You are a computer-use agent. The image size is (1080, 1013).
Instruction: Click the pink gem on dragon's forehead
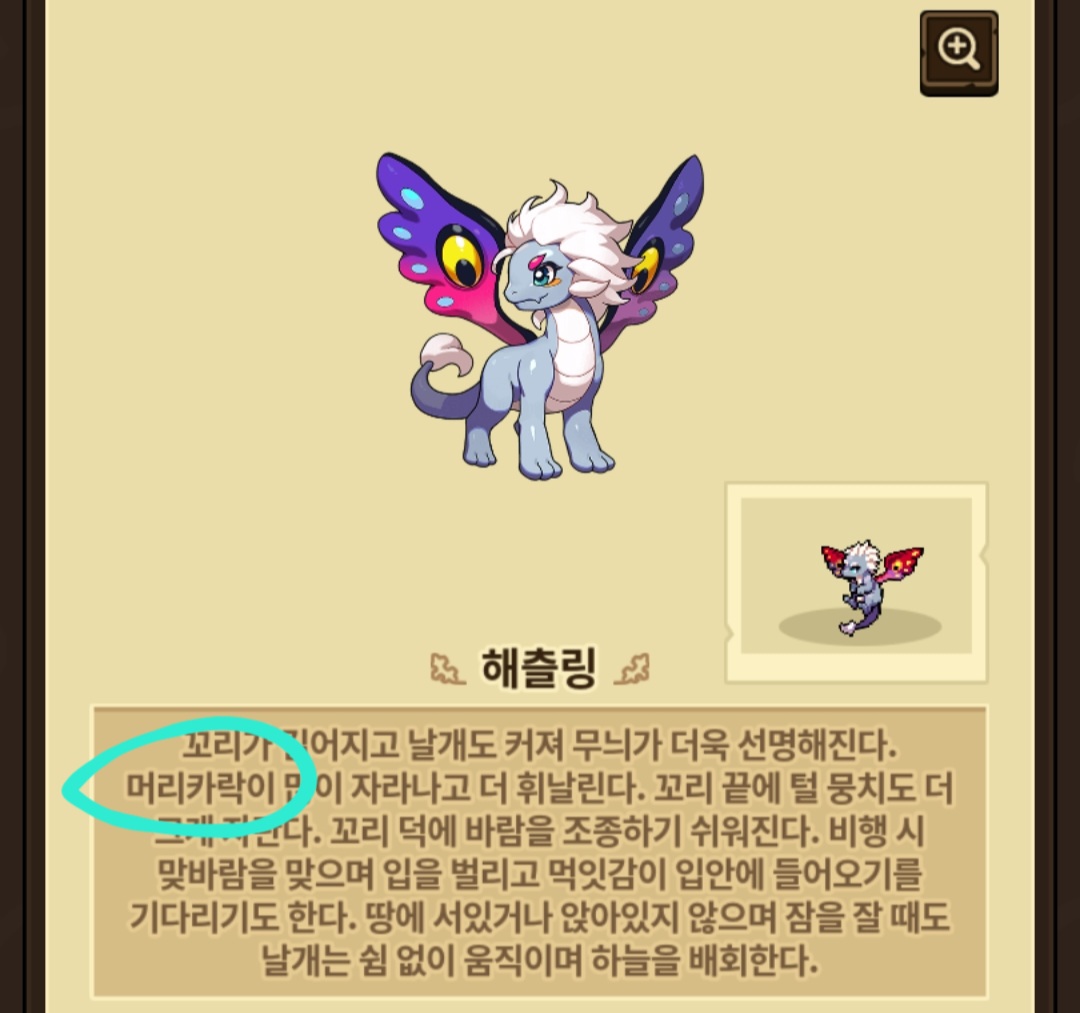click(536, 261)
